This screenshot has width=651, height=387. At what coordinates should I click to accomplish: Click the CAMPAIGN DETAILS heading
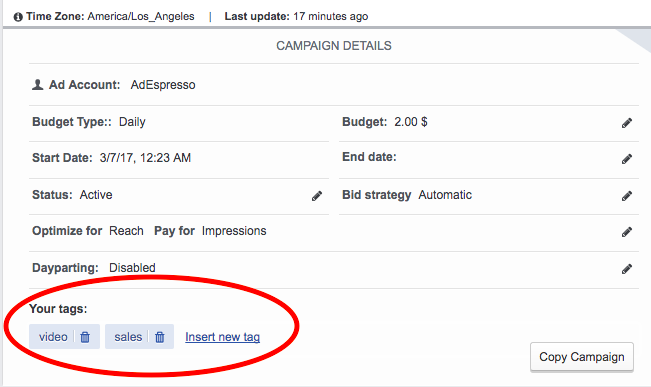pos(334,46)
